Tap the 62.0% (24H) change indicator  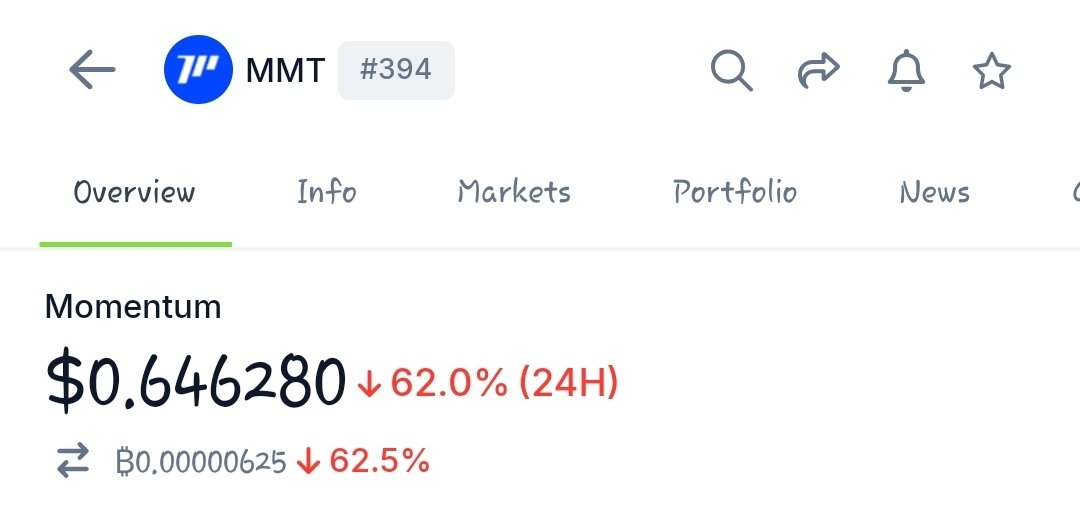[490, 382]
